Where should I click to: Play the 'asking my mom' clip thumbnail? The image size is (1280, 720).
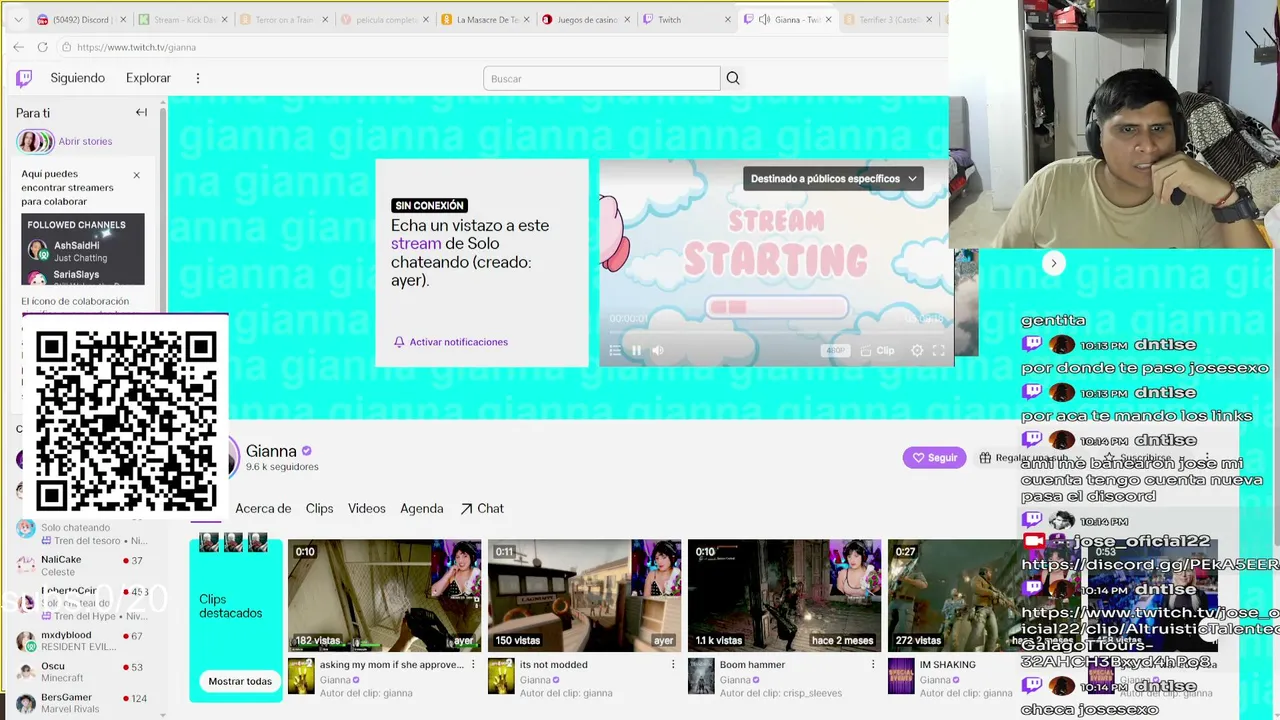coord(384,596)
